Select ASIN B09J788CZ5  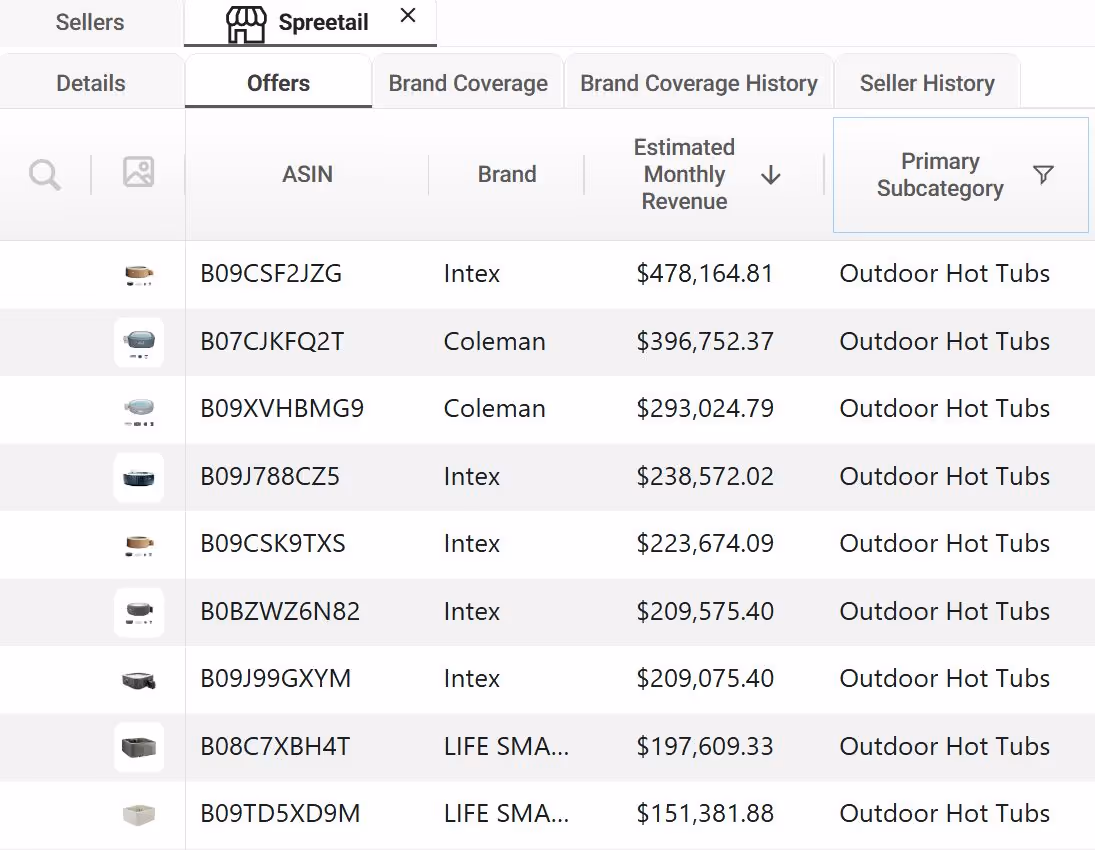pos(270,476)
